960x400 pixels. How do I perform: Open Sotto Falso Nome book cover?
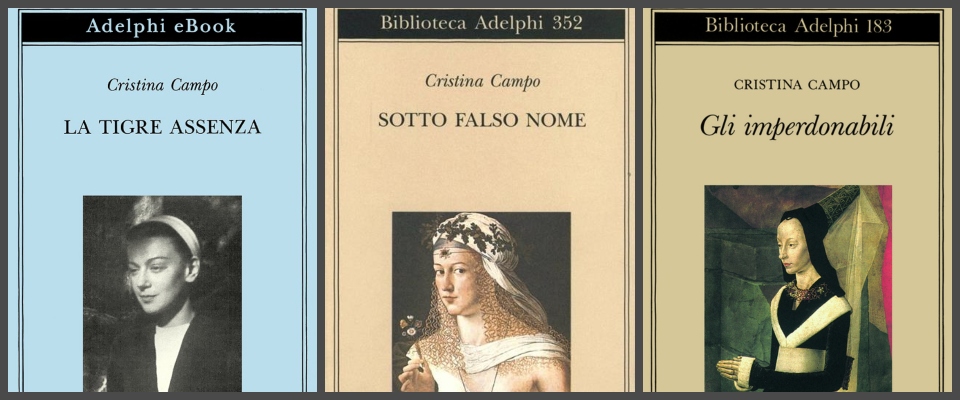pos(481,200)
